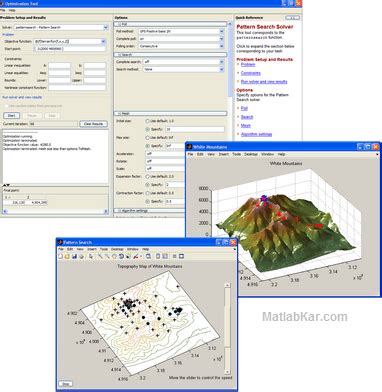Click the Bounds Lower input field
Screen dimensions: 382x392
pos(59,80)
